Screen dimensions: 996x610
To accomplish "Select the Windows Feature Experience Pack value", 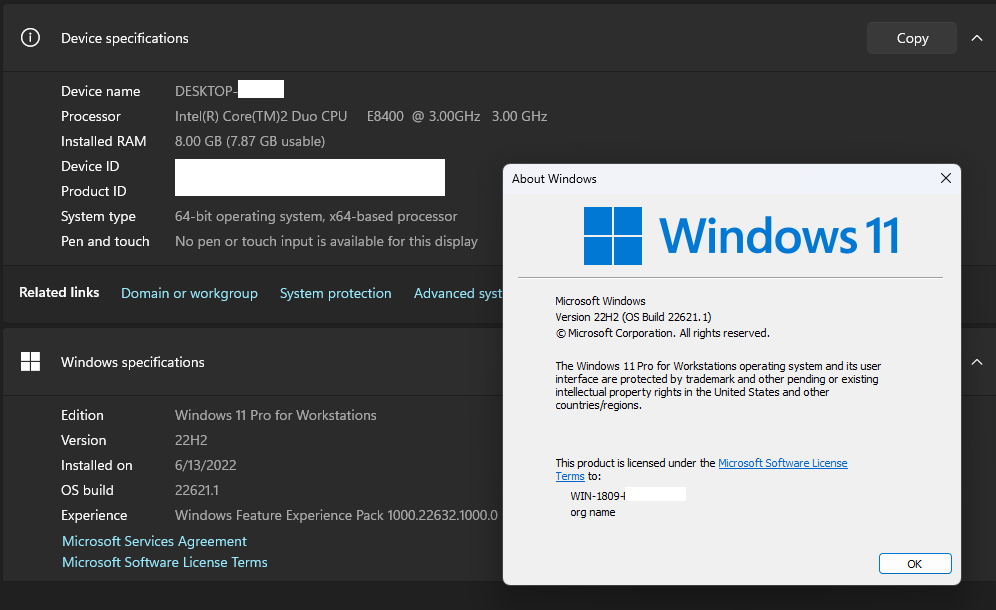I will pos(336,515).
